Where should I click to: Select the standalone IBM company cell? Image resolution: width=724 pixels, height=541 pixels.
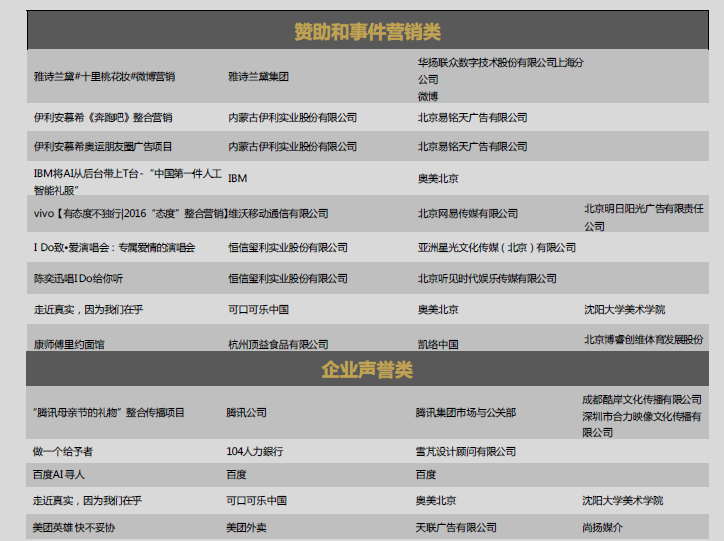click(x=237, y=178)
